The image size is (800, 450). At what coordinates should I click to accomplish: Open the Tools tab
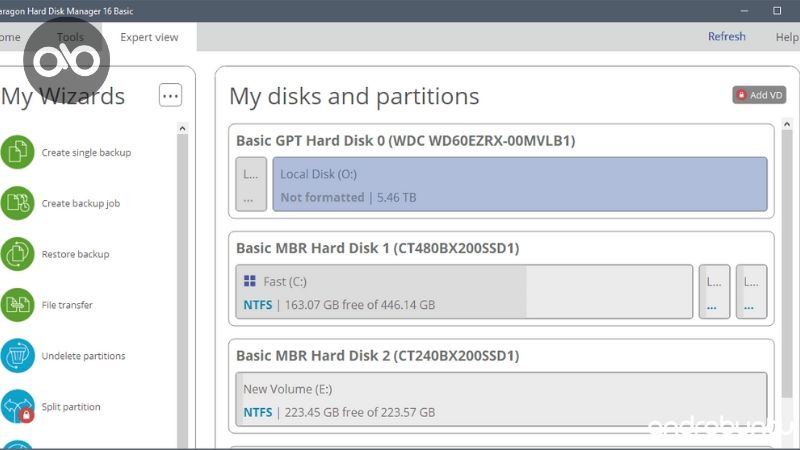[x=70, y=37]
